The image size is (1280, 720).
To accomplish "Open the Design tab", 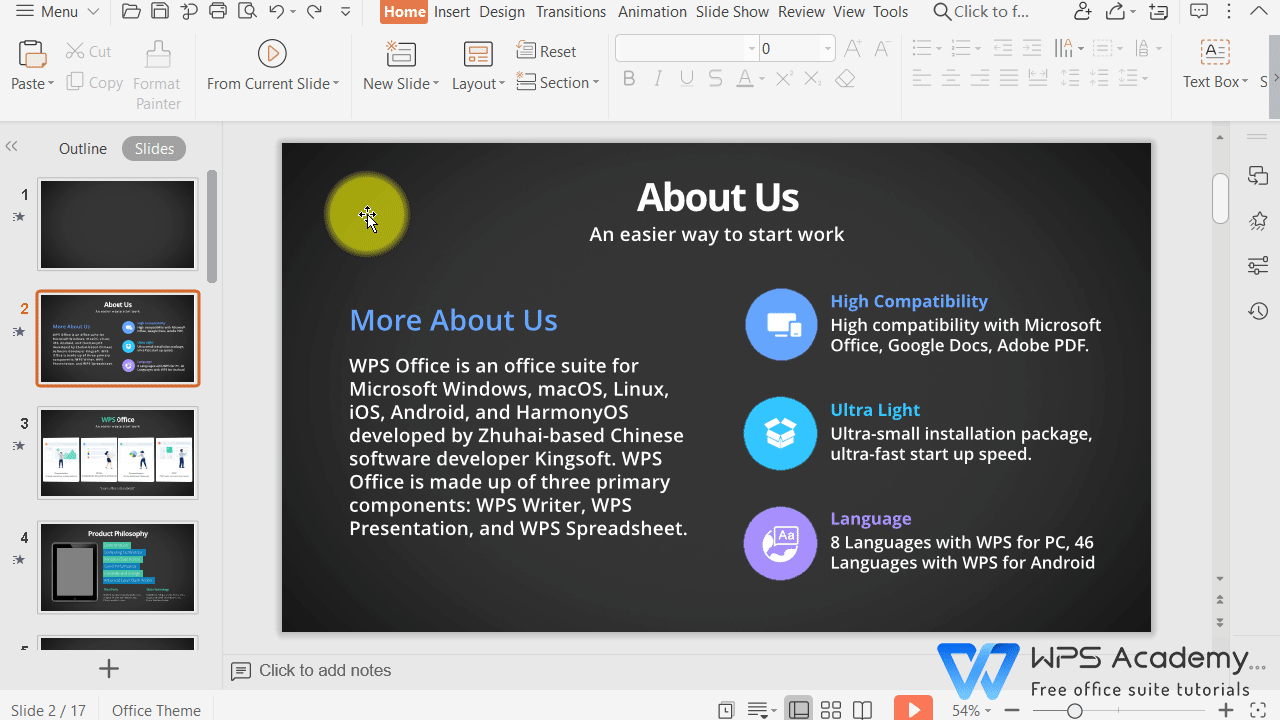I will click(502, 12).
